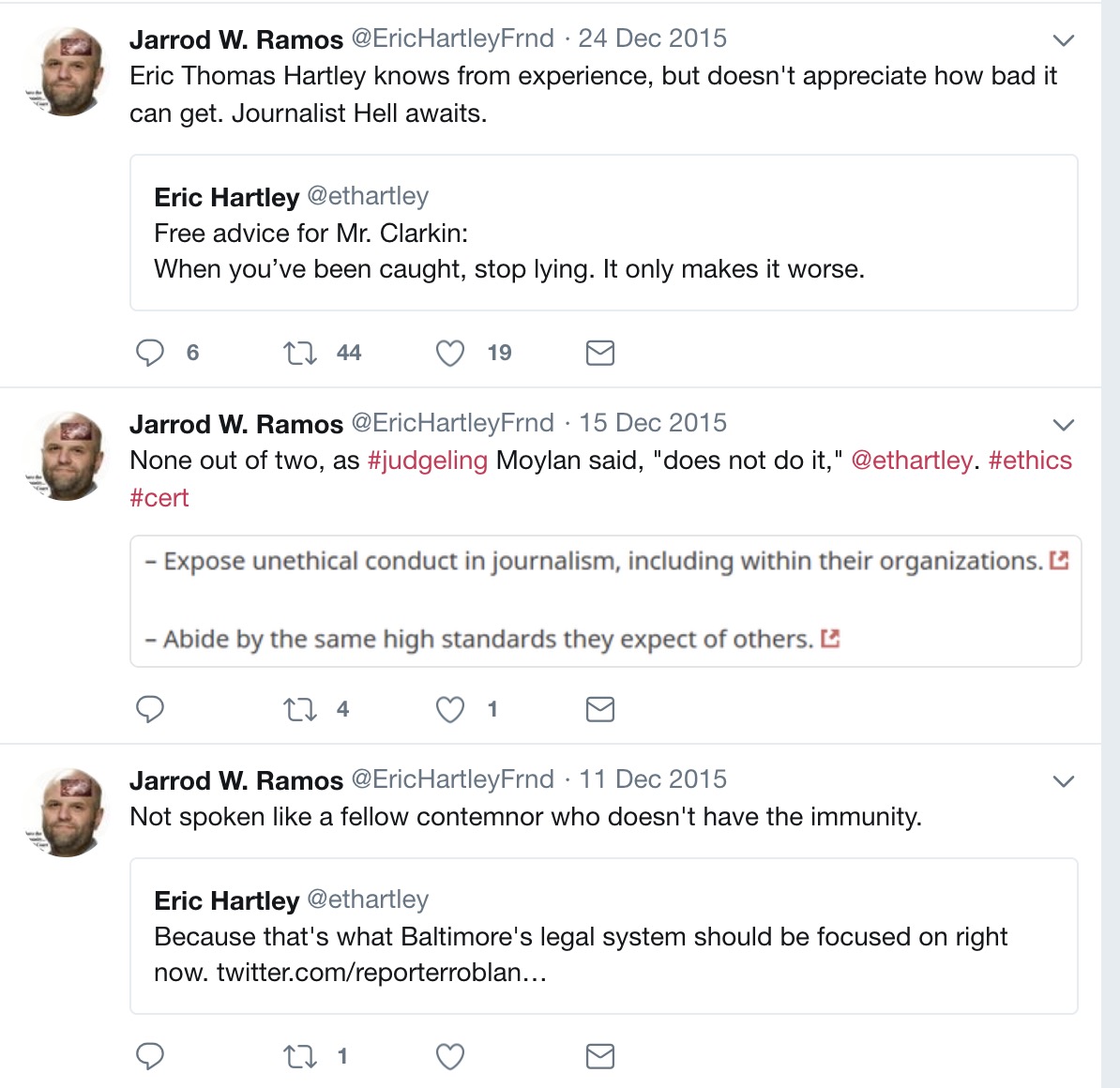Visit the @ethartley mention in 15 Dec tweet
This screenshot has width=1120, height=1088.
tap(912, 461)
